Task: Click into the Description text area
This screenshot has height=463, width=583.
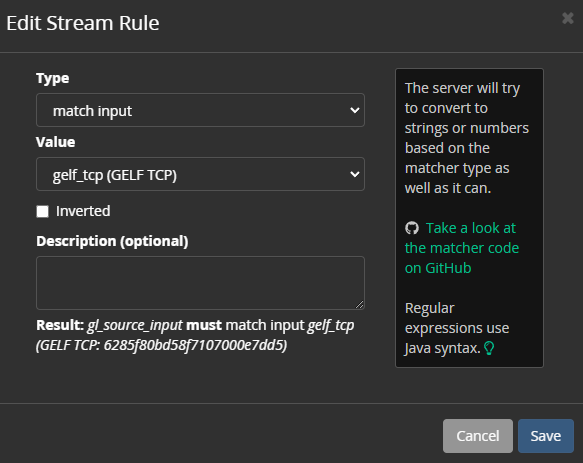Action: click(200, 283)
